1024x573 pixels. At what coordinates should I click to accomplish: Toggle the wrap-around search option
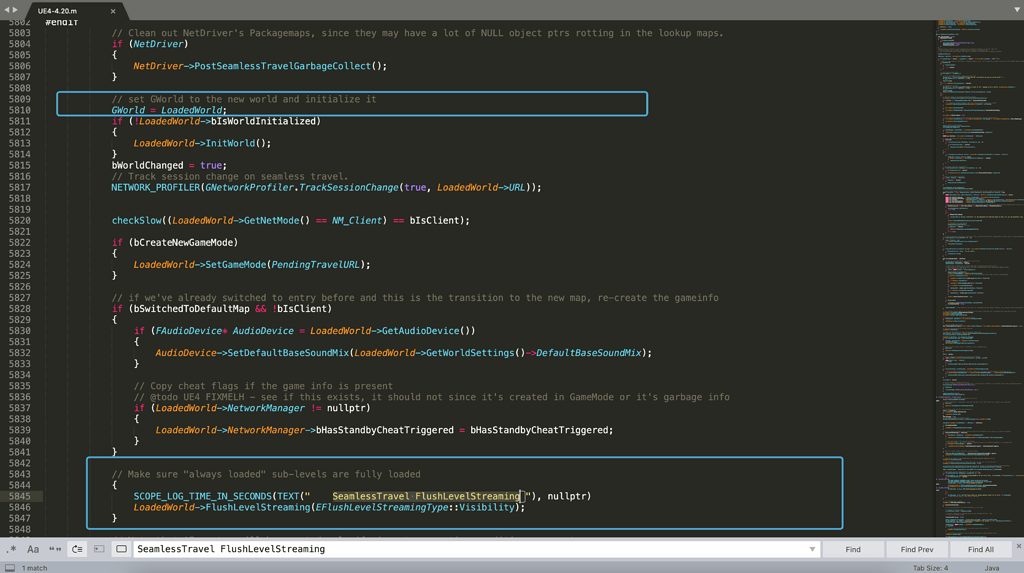click(77, 549)
